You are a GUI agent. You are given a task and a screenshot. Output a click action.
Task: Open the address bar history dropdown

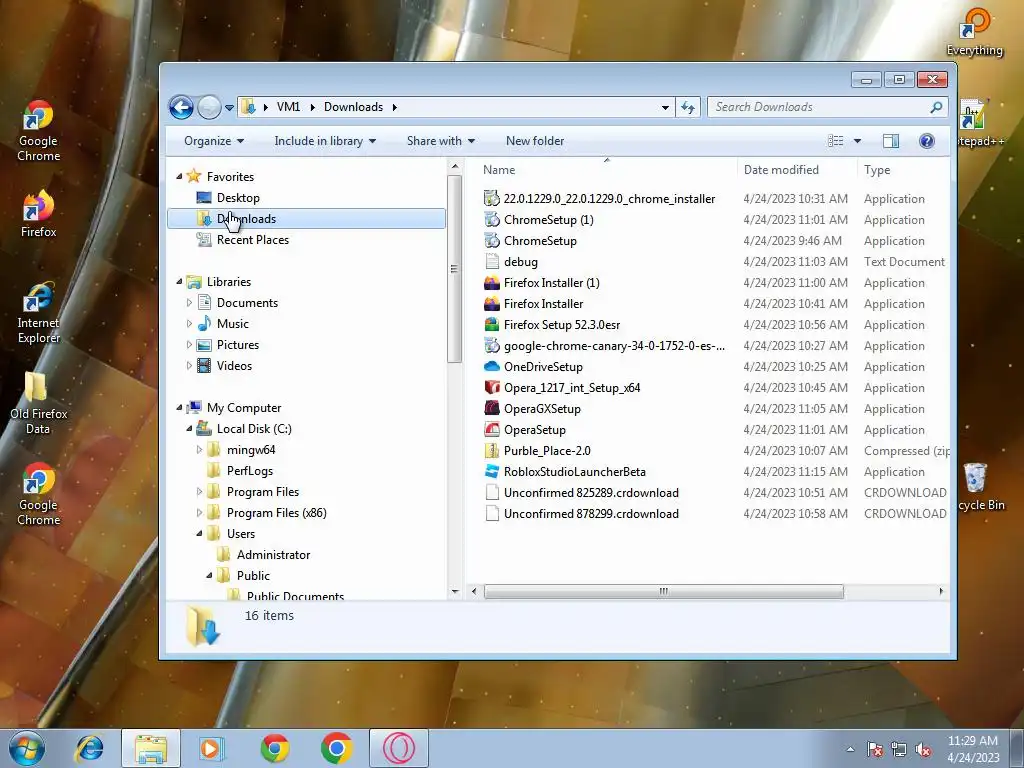[665, 107]
